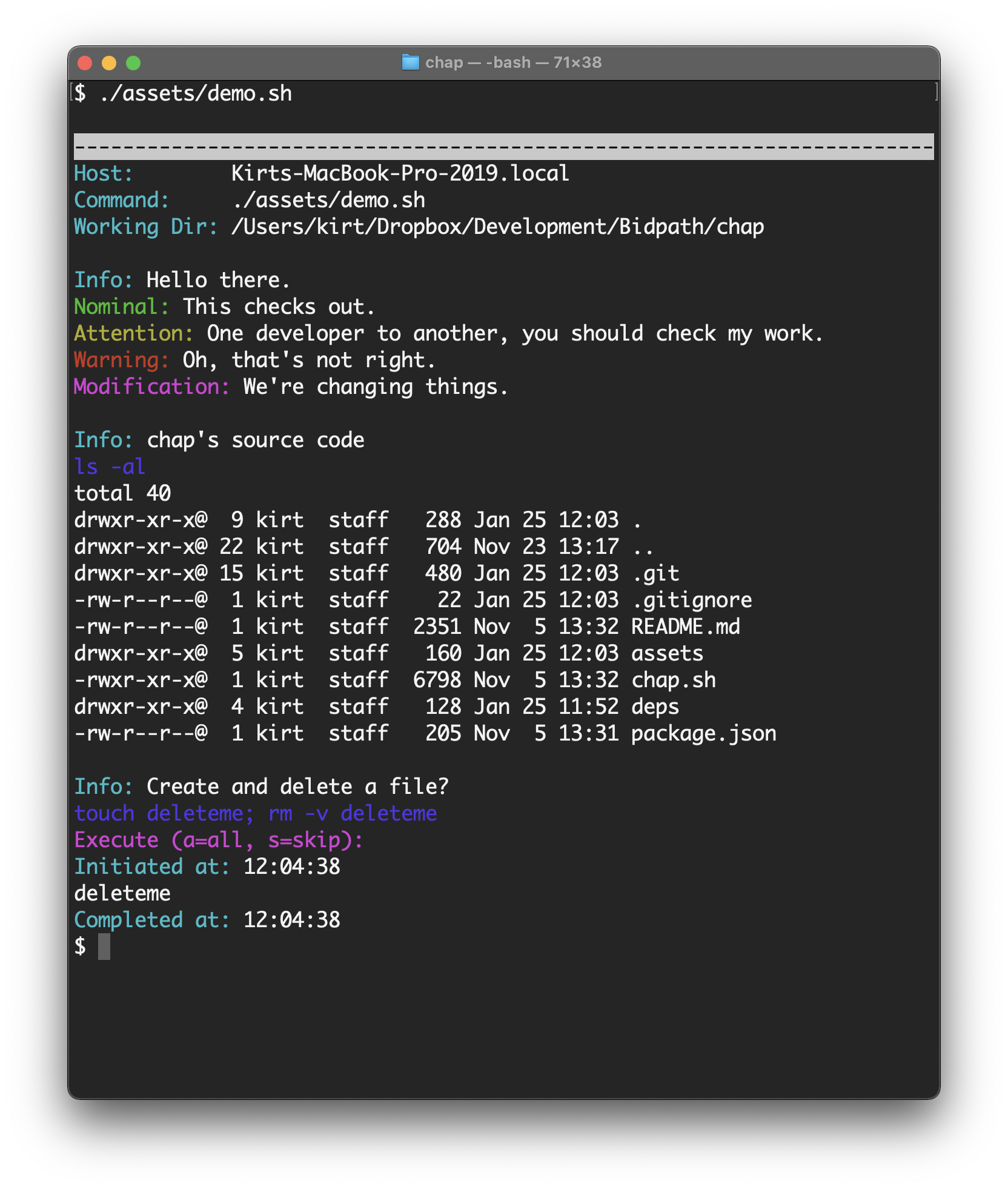
Task: Click the window title 'chap — -bash — 71×38'
Action: coord(513,62)
